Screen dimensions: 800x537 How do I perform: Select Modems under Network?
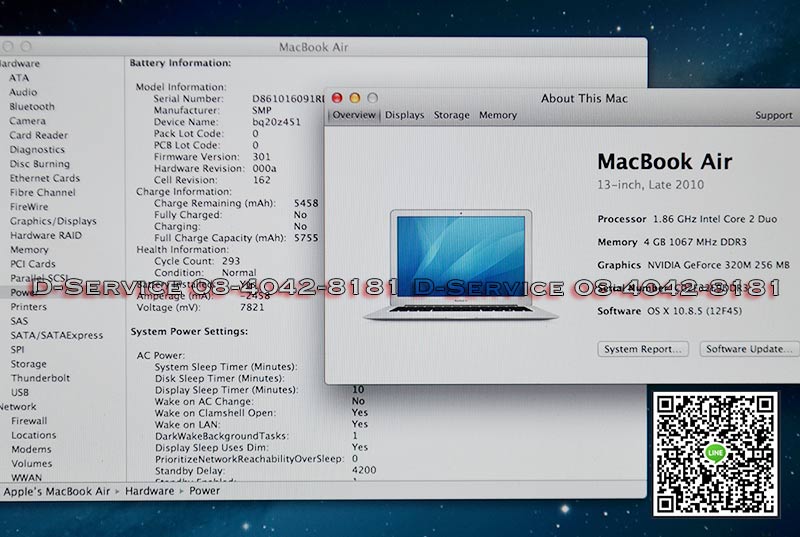[31, 449]
